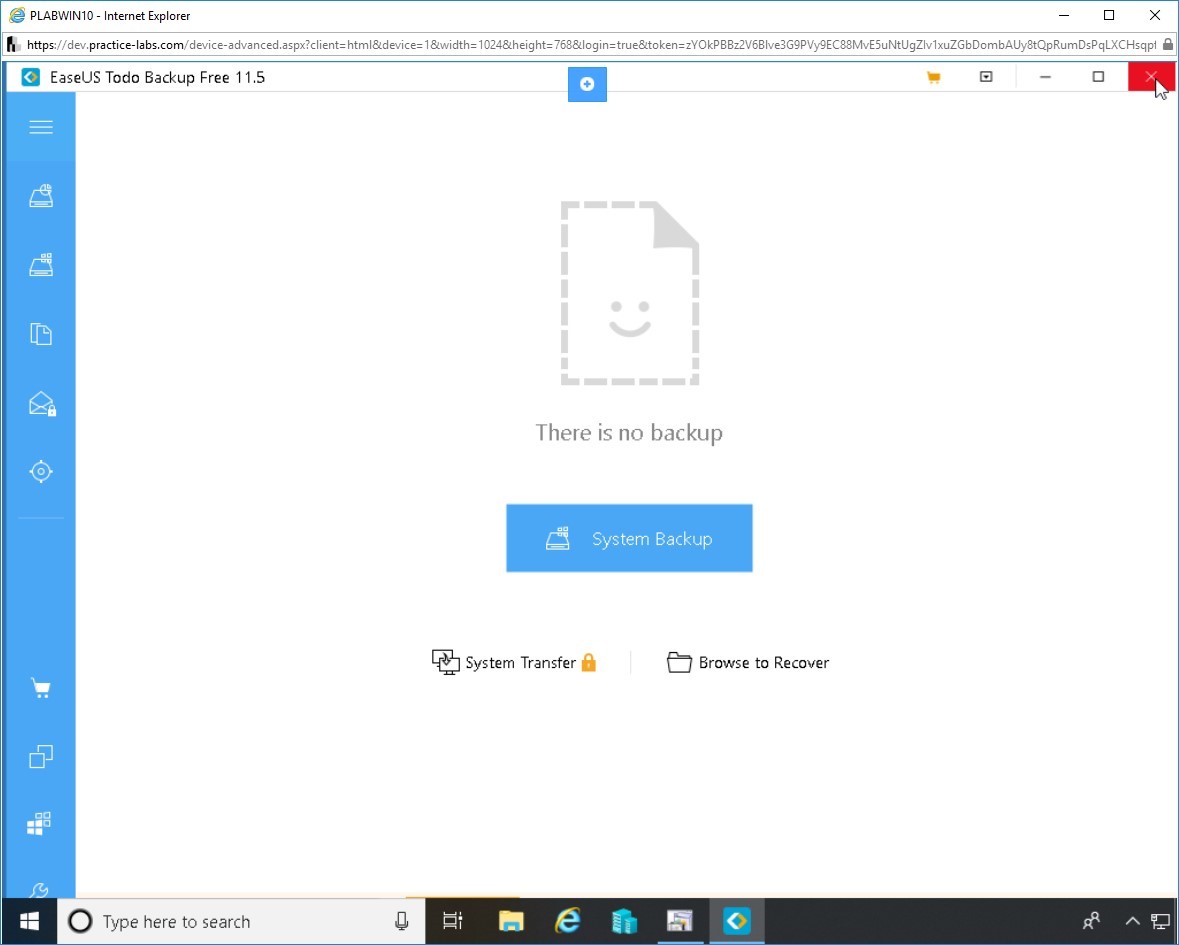The height and width of the screenshot is (945, 1179).
Task: Click the Internet Explorer address bar URL
Action: (x=591, y=45)
